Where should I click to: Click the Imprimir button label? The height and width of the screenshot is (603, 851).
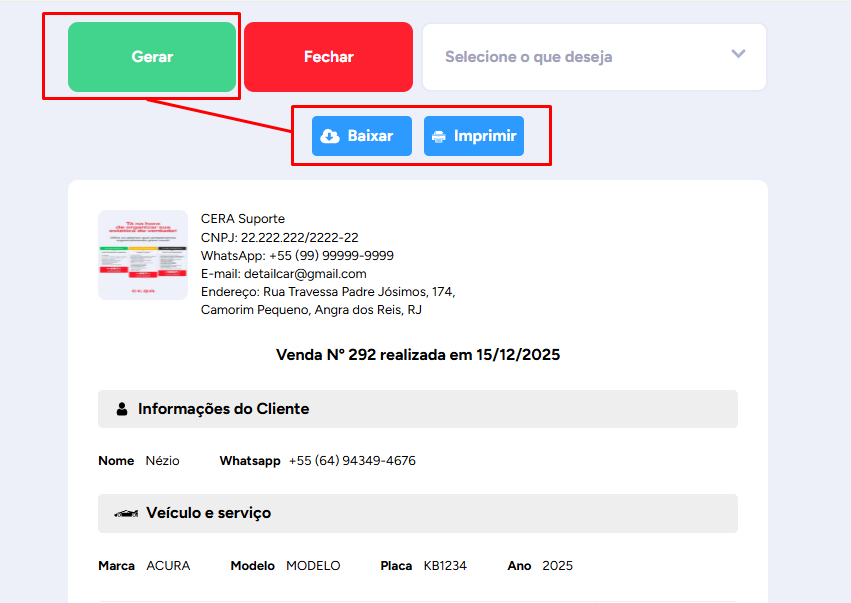click(485, 136)
